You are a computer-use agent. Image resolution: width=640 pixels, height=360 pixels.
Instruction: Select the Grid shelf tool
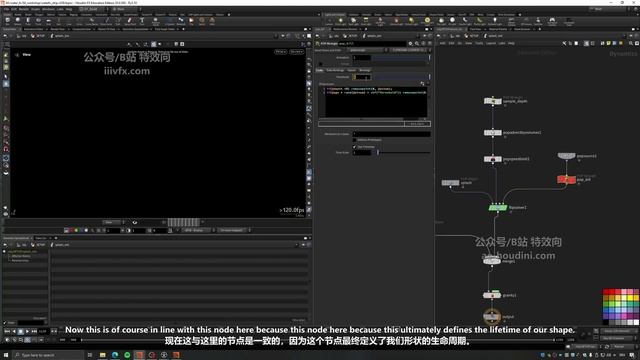tap(48, 21)
